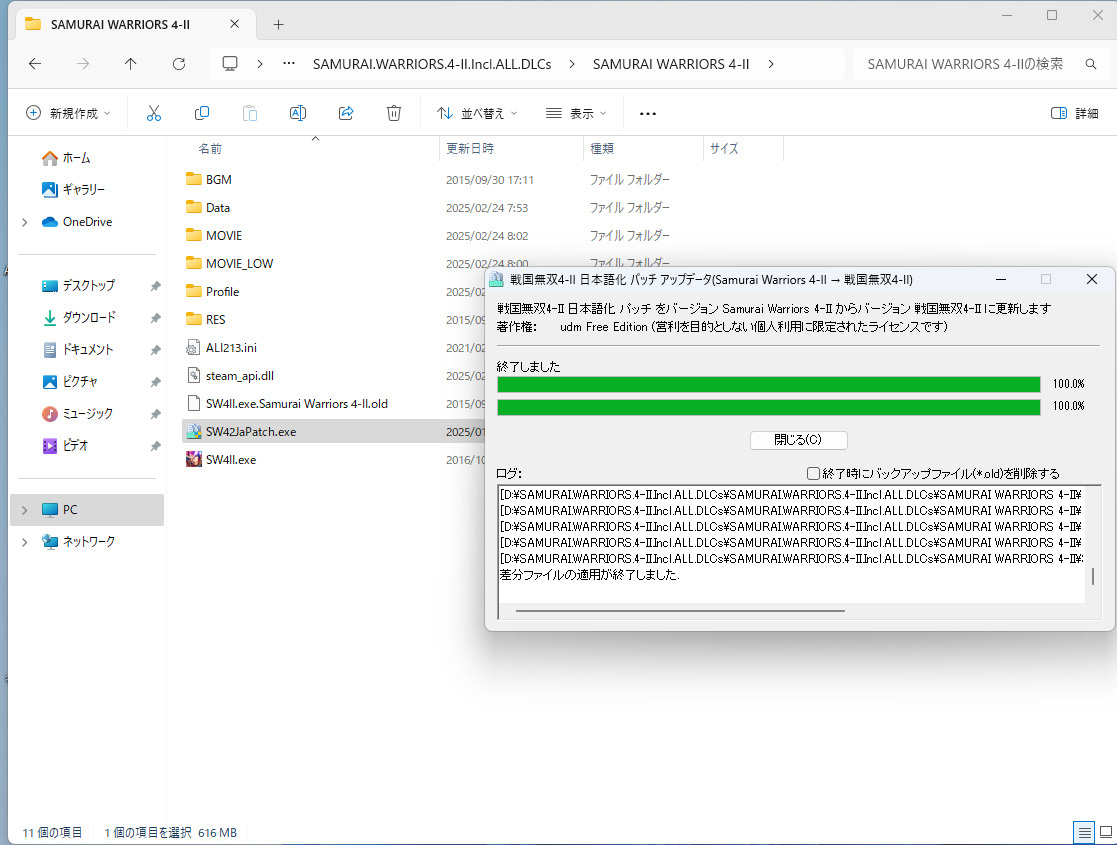The image size is (1117, 845).
Task: Click the search magnifier icon
Action: [x=1091, y=64]
